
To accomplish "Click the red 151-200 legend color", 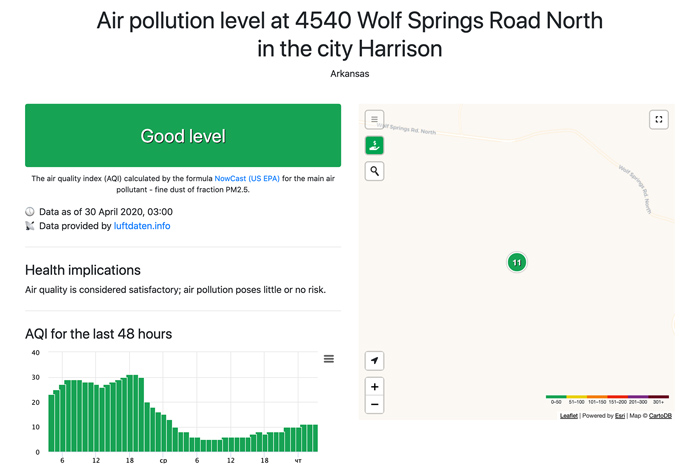I will [x=617, y=397].
